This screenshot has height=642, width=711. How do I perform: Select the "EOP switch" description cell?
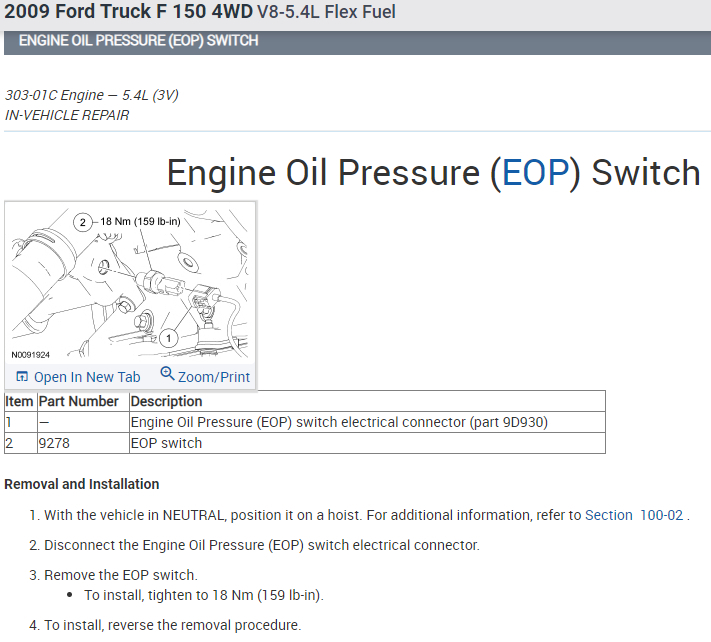click(367, 443)
